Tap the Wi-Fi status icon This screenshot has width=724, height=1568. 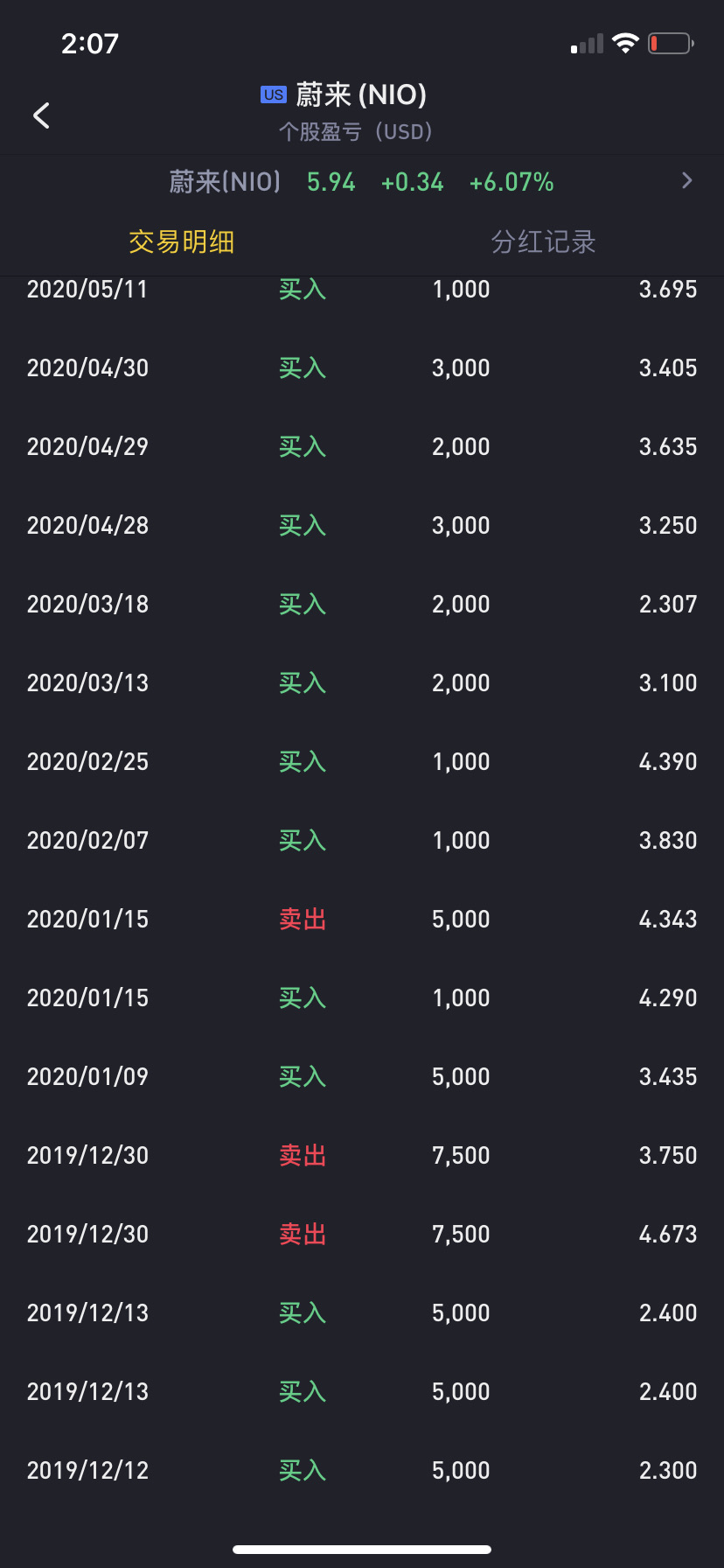(x=625, y=43)
